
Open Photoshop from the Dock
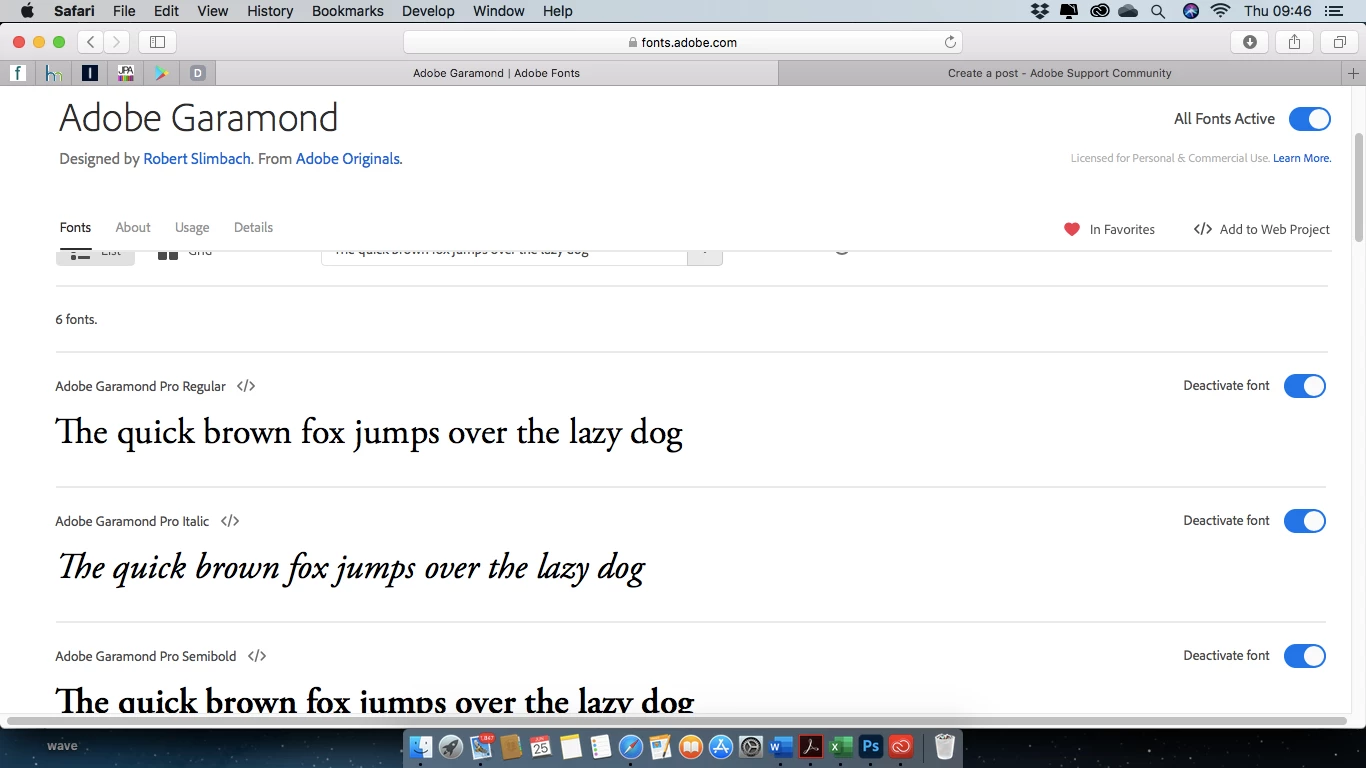[x=871, y=746]
